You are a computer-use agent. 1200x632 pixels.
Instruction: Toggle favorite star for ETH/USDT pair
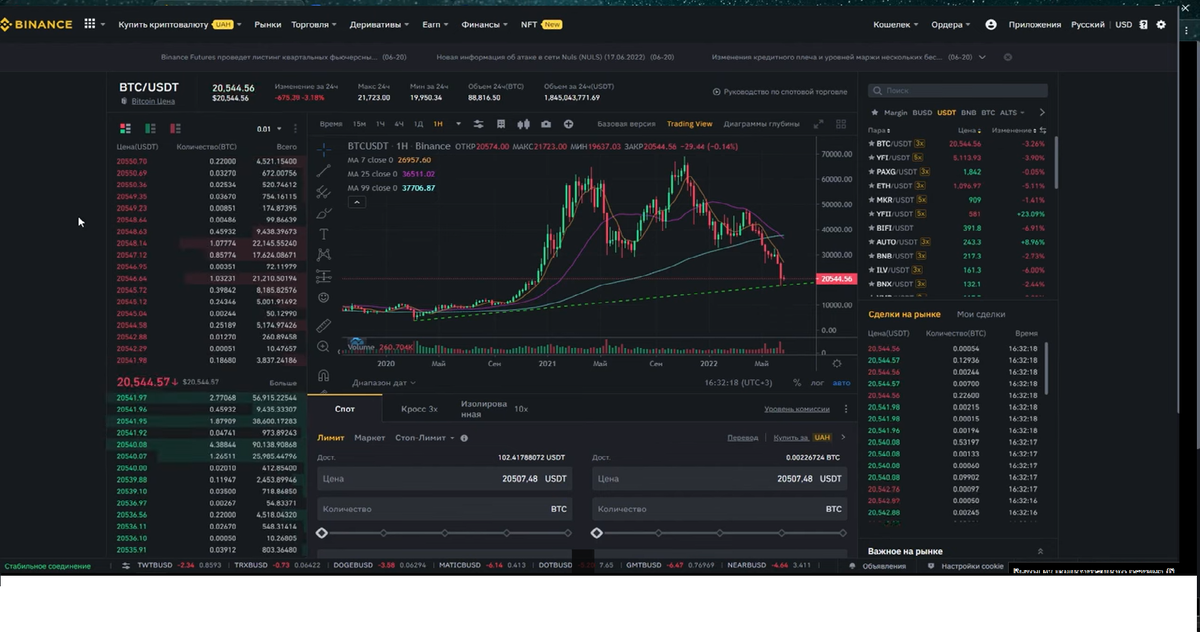coord(874,186)
